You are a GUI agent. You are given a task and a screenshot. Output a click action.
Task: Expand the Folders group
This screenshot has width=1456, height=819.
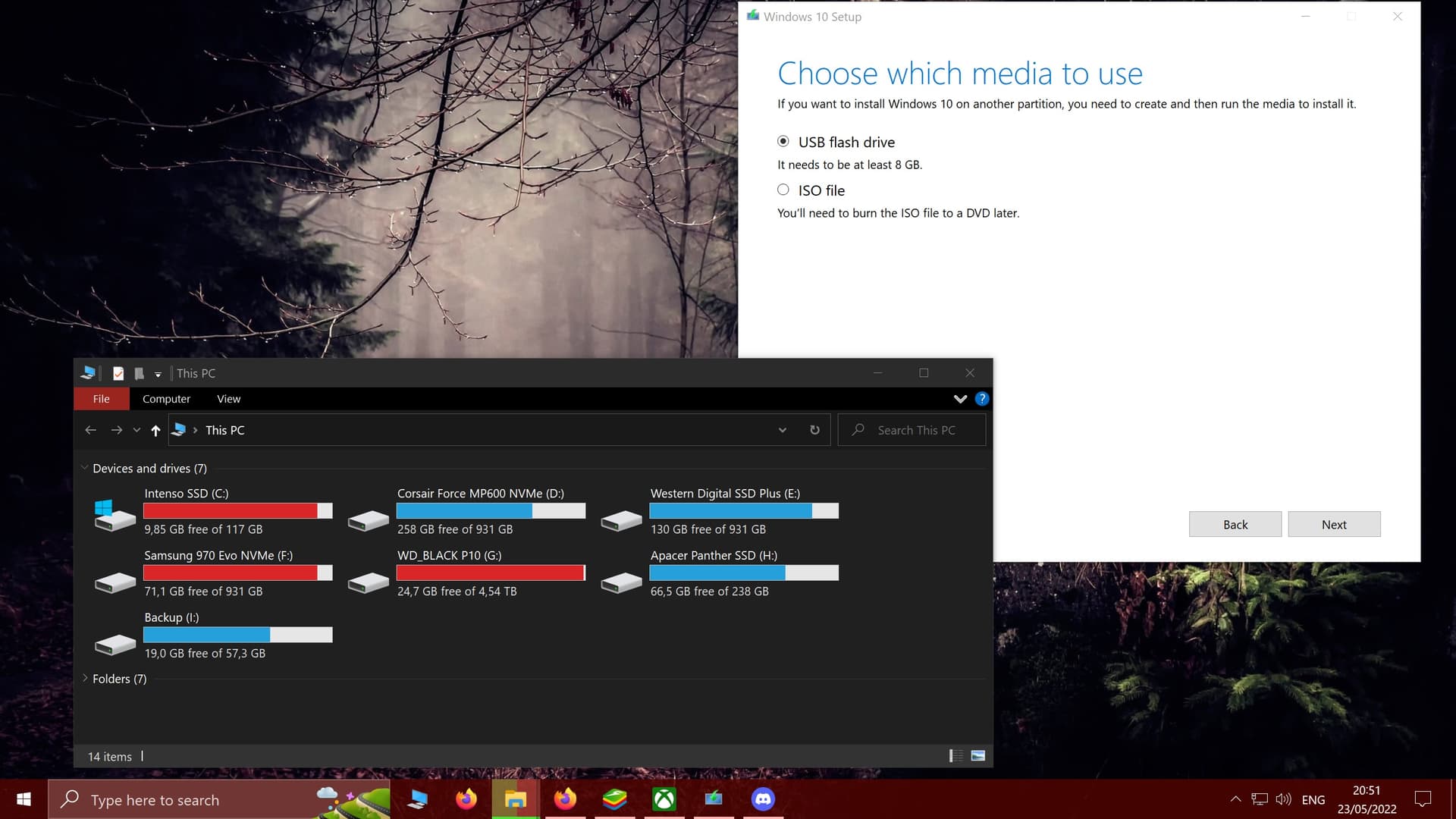point(85,678)
